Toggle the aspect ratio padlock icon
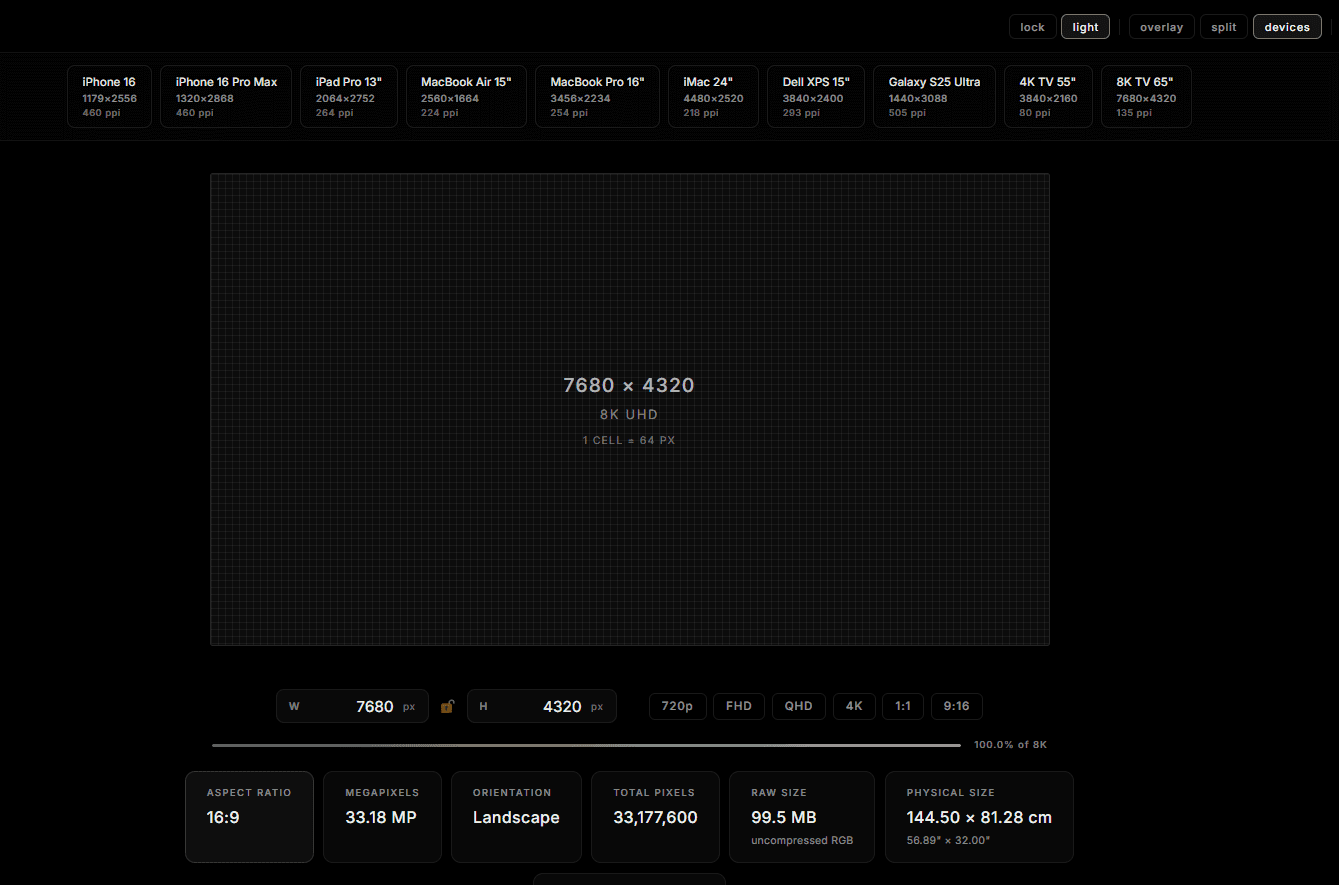 click(x=447, y=706)
